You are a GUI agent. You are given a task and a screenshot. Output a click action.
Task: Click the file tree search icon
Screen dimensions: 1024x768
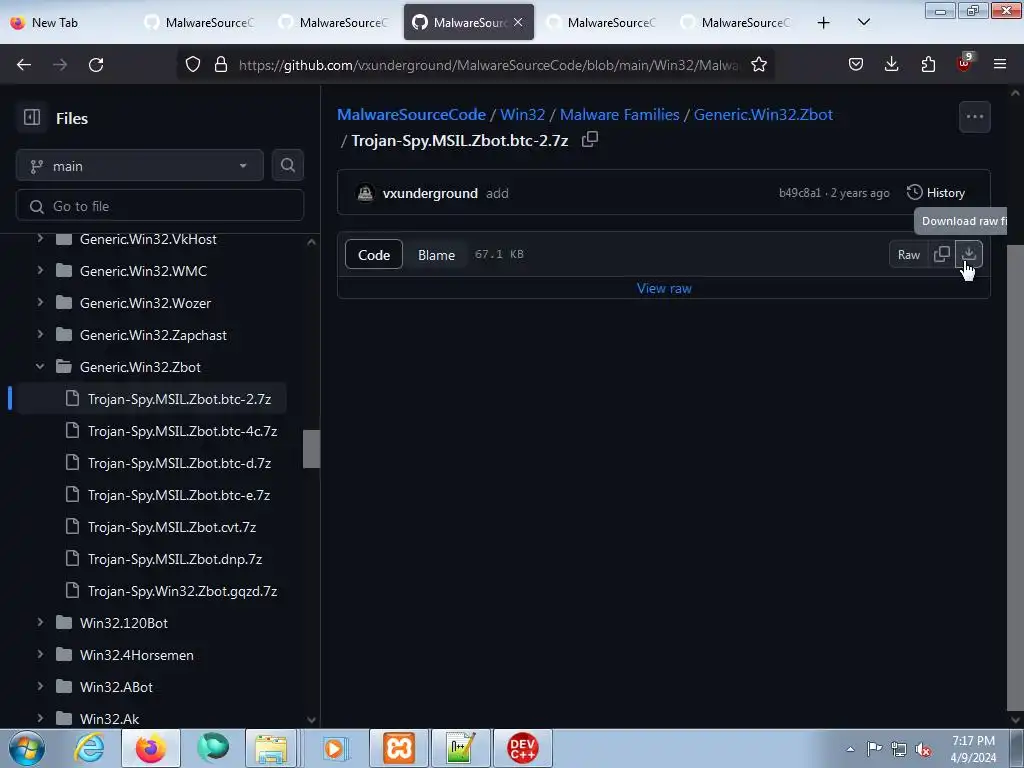[x=287, y=165]
